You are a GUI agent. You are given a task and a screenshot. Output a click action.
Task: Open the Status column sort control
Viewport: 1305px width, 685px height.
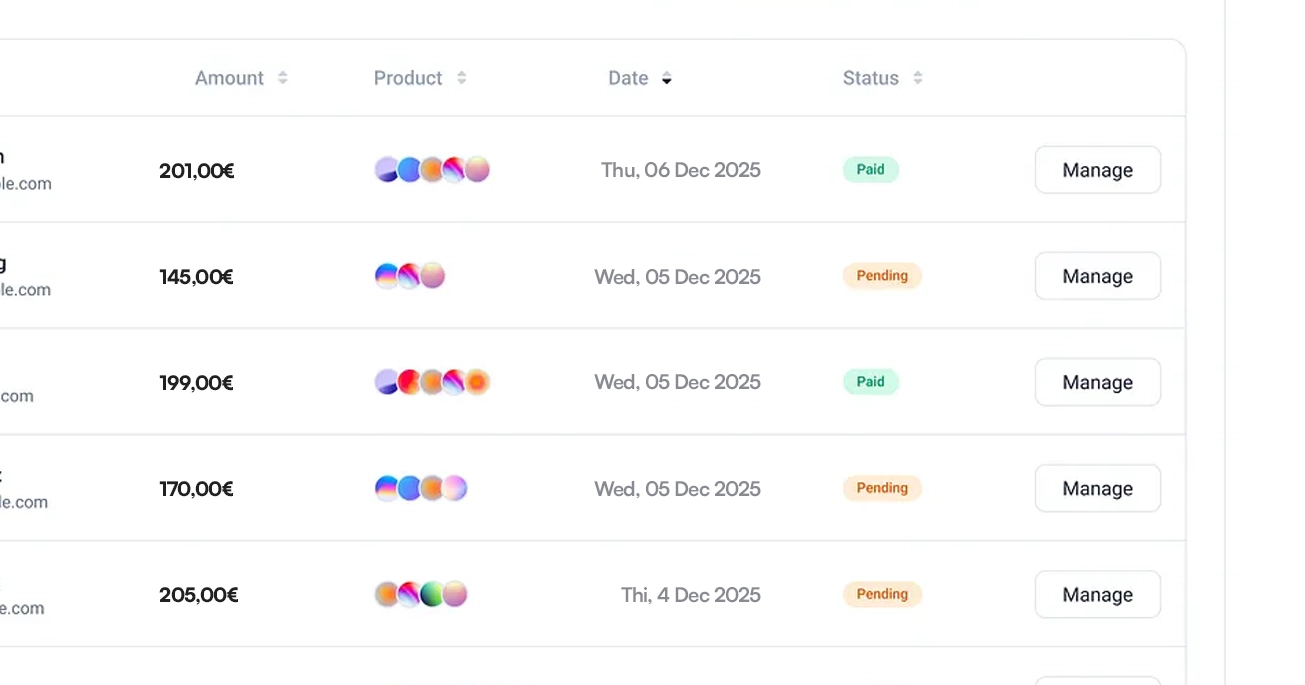(918, 78)
